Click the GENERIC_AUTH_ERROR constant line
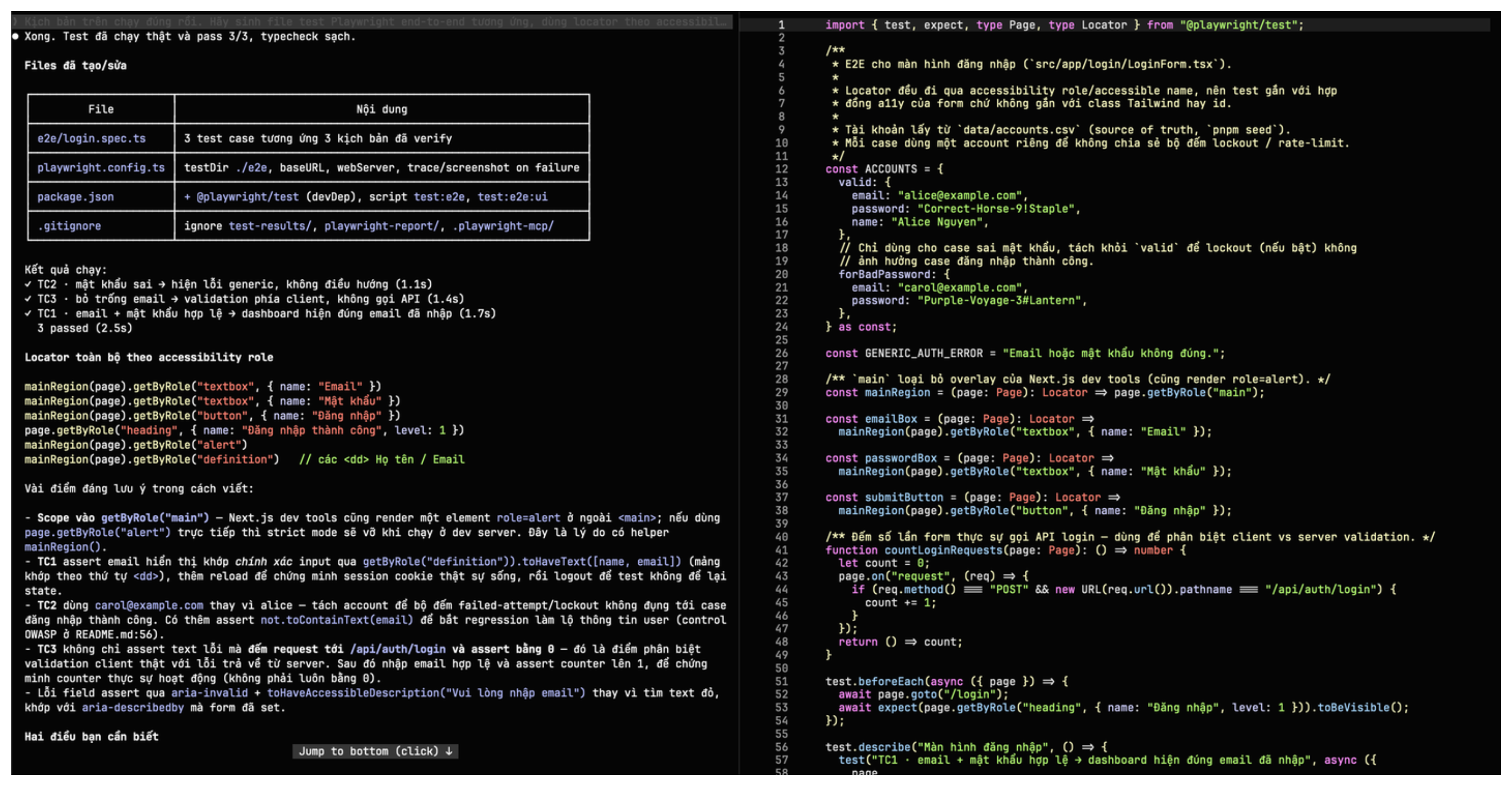The image size is (1512, 786). (x=1025, y=353)
